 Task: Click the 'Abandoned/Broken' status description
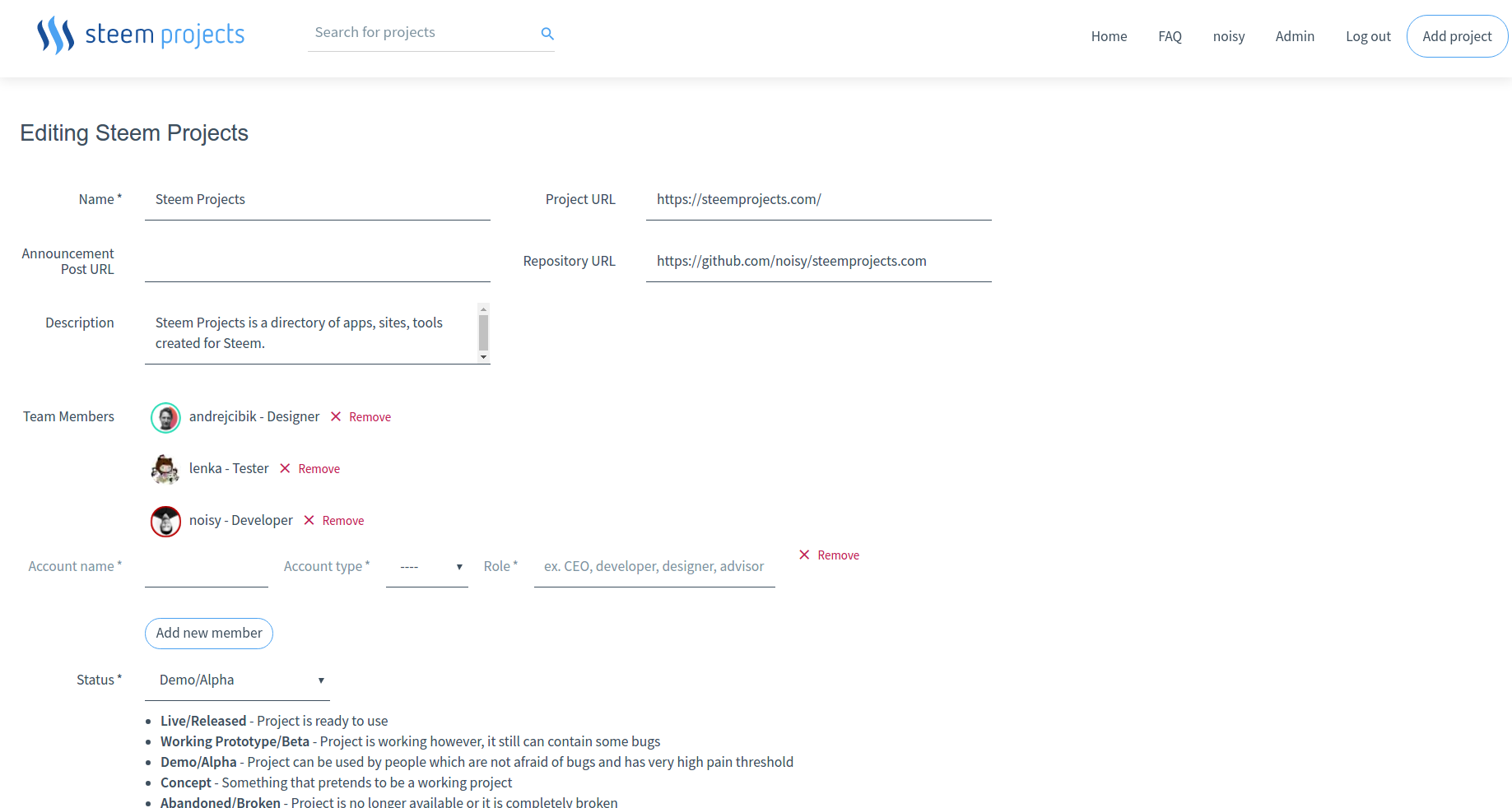388,802
